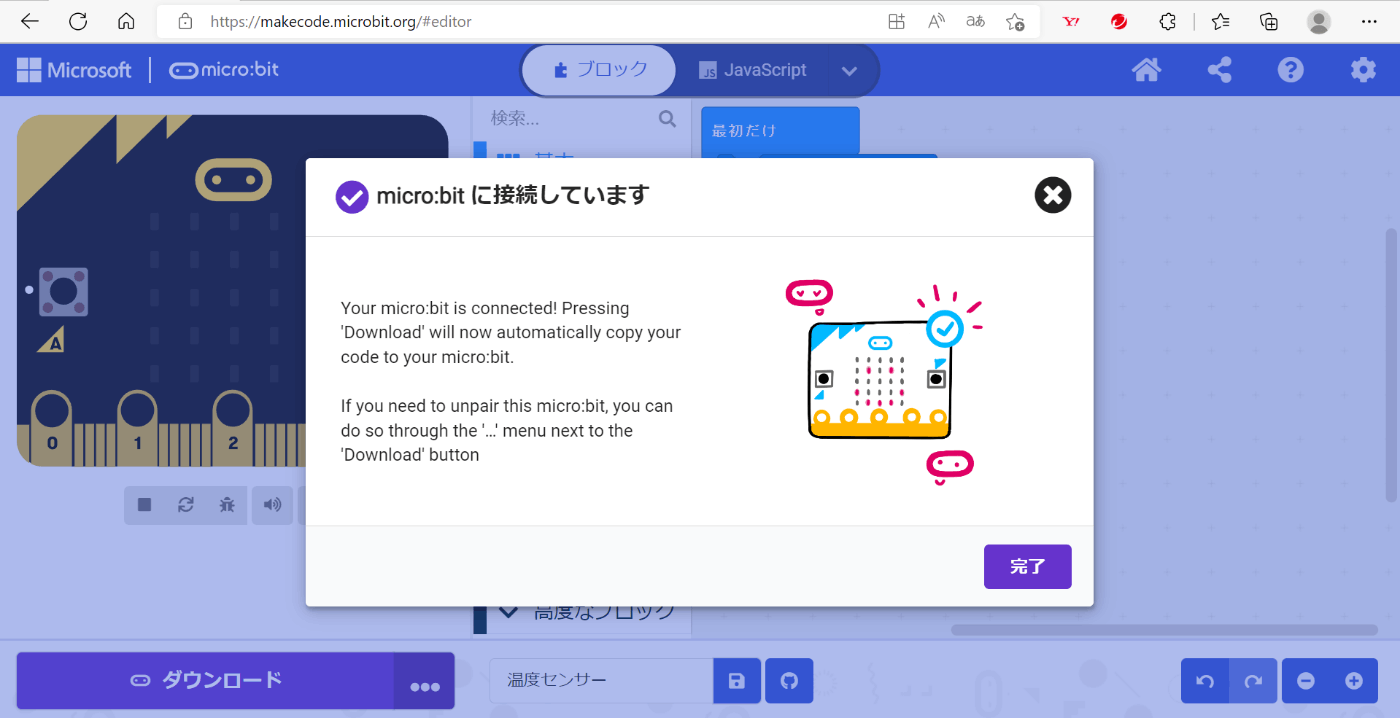Image resolution: width=1400 pixels, height=718 pixels.
Task: Open the language dropdown next to JavaScript
Action: [x=850, y=70]
